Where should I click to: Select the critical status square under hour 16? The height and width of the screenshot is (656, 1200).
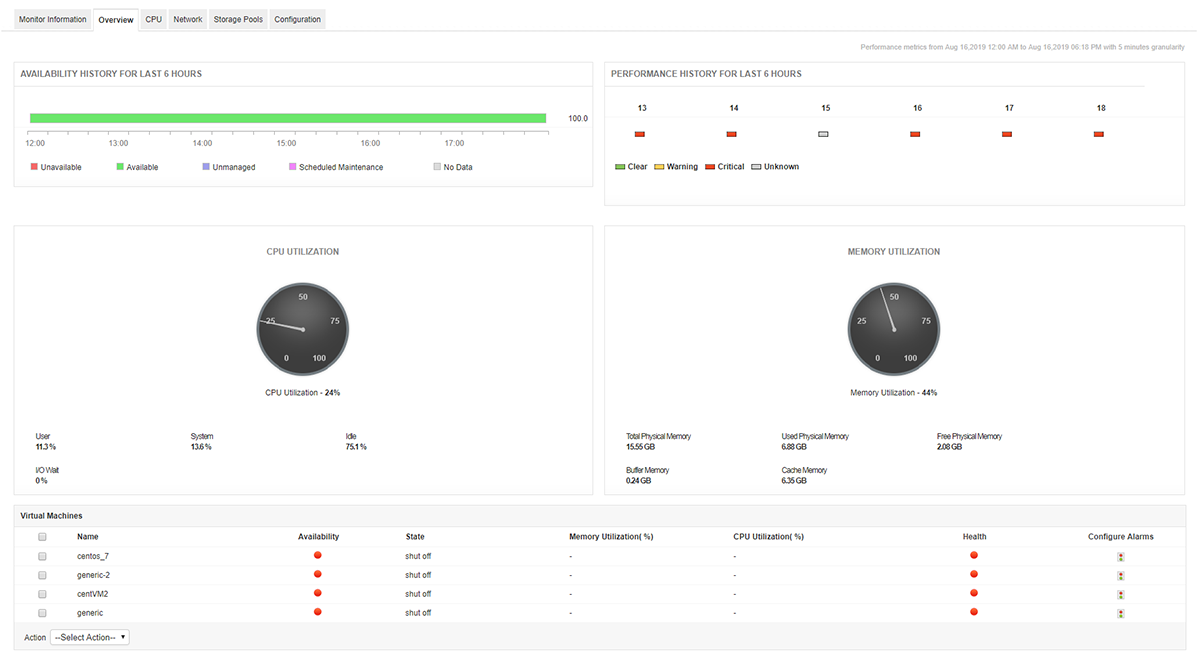(x=915, y=133)
